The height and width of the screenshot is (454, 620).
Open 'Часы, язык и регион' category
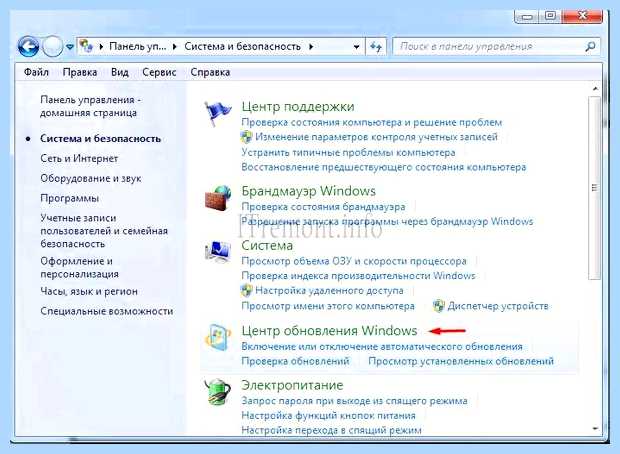(89, 291)
